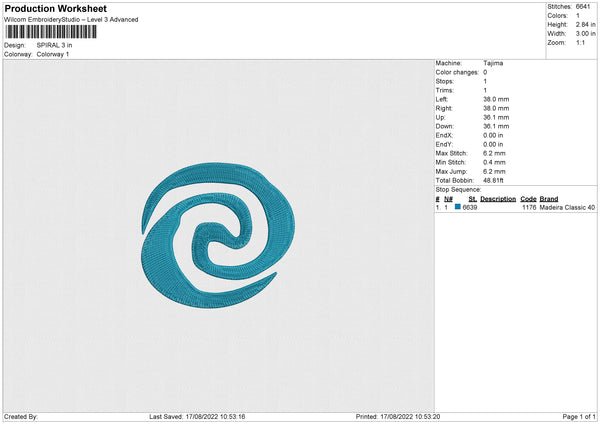
Task: Select the 'Production Worksheet' heading text
Action: tap(55, 8)
